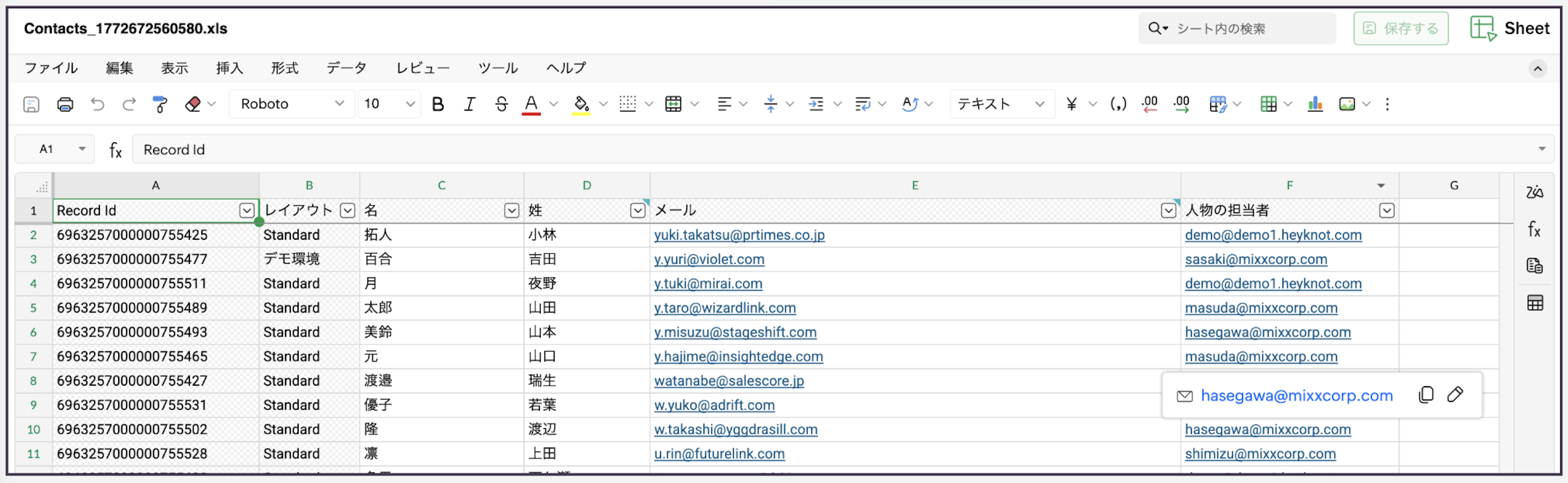Open the メール column filter
1568x483 pixels.
(x=1169, y=211)
